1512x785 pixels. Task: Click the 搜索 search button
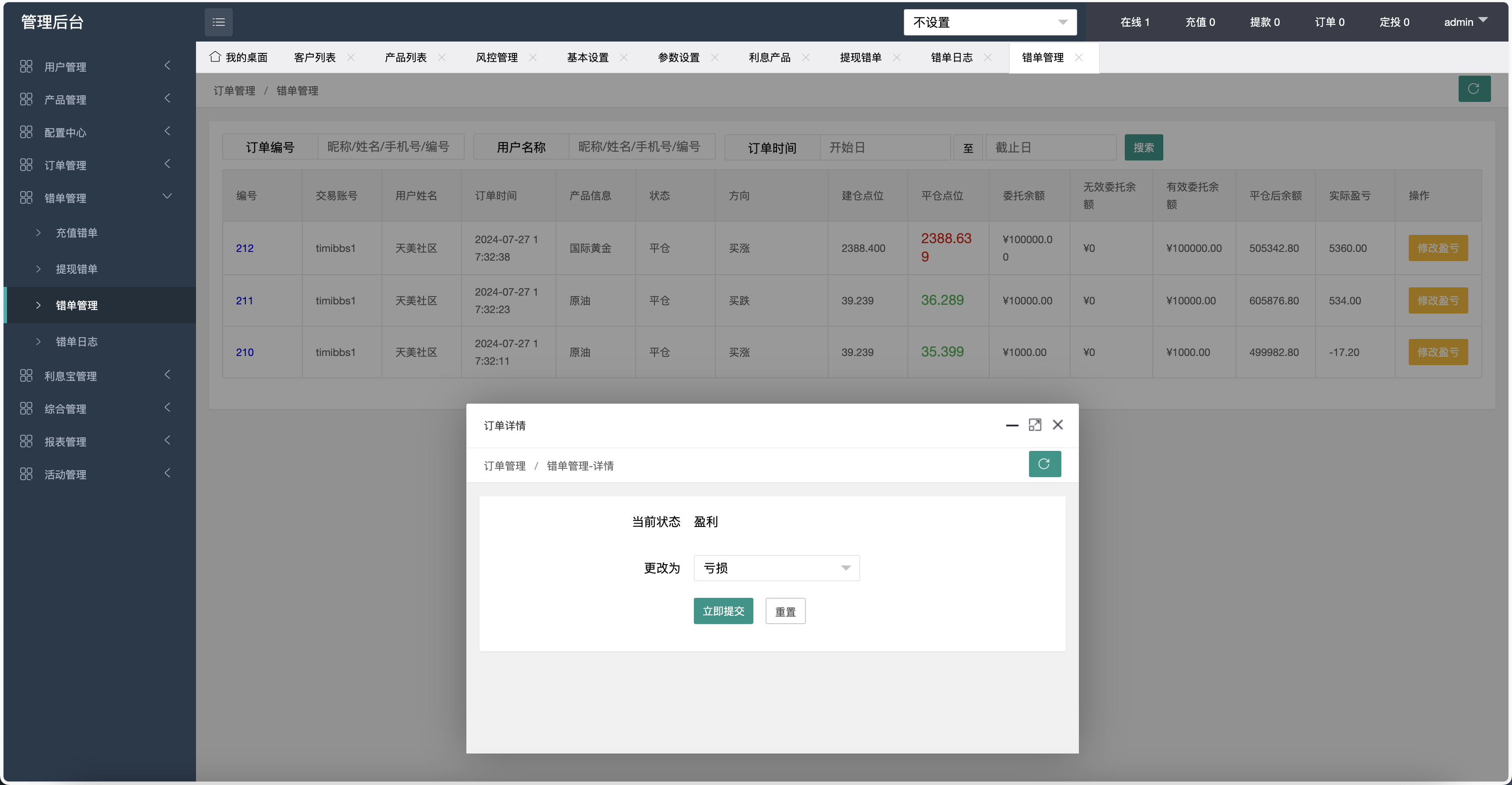[x=1143, y=147]
